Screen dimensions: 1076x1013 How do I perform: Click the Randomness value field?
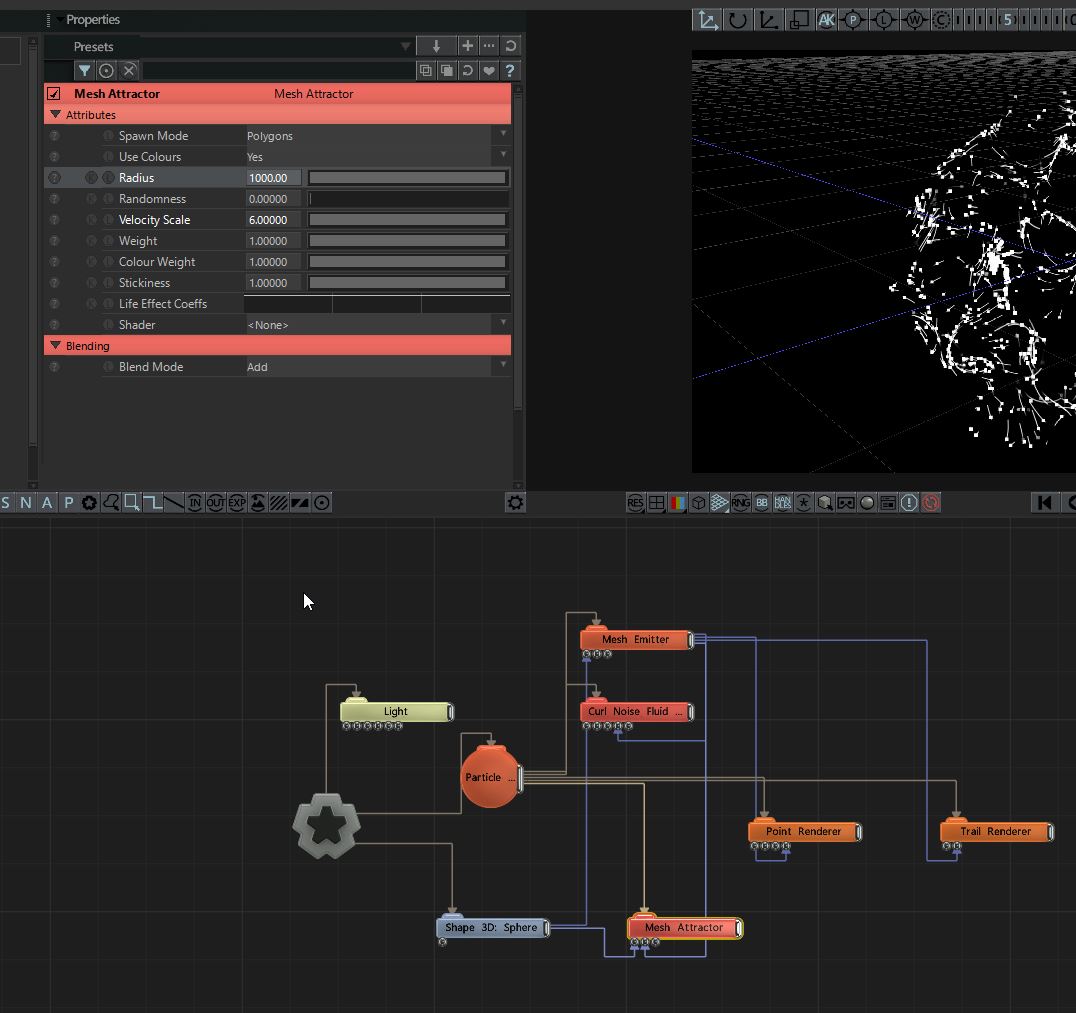[273, 199]
